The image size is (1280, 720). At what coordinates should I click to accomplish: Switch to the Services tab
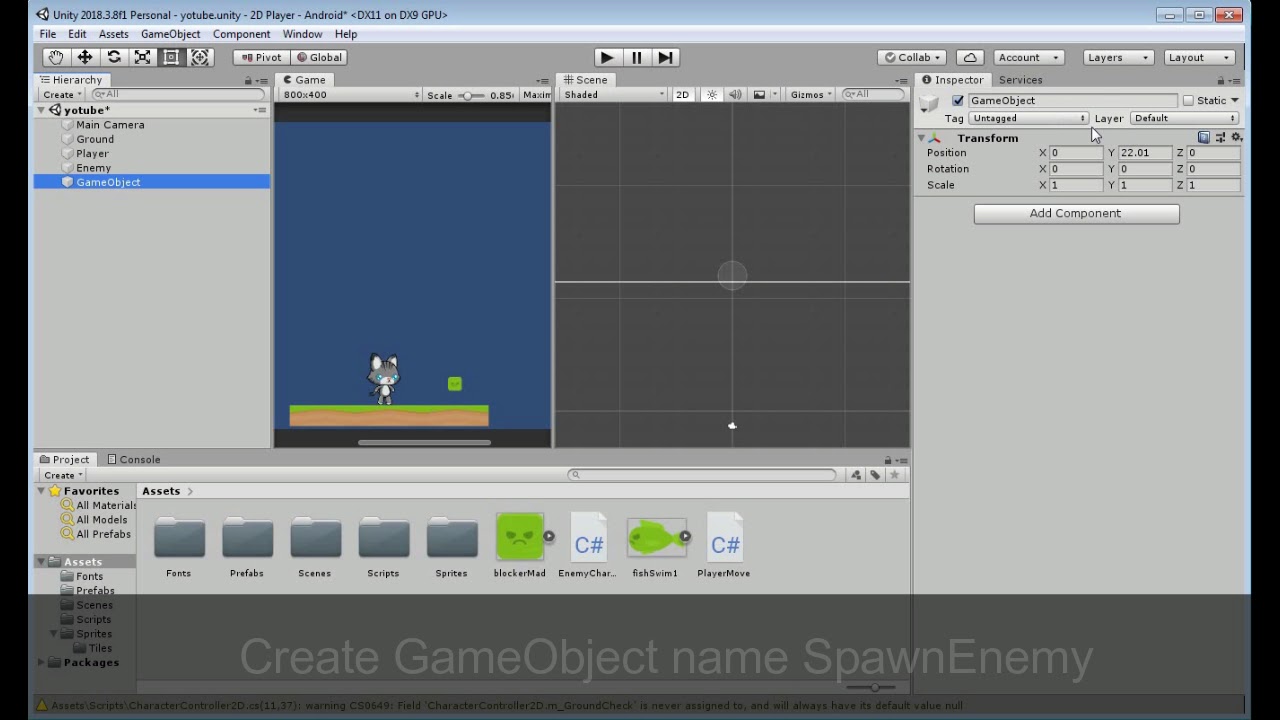(1020, 80)
